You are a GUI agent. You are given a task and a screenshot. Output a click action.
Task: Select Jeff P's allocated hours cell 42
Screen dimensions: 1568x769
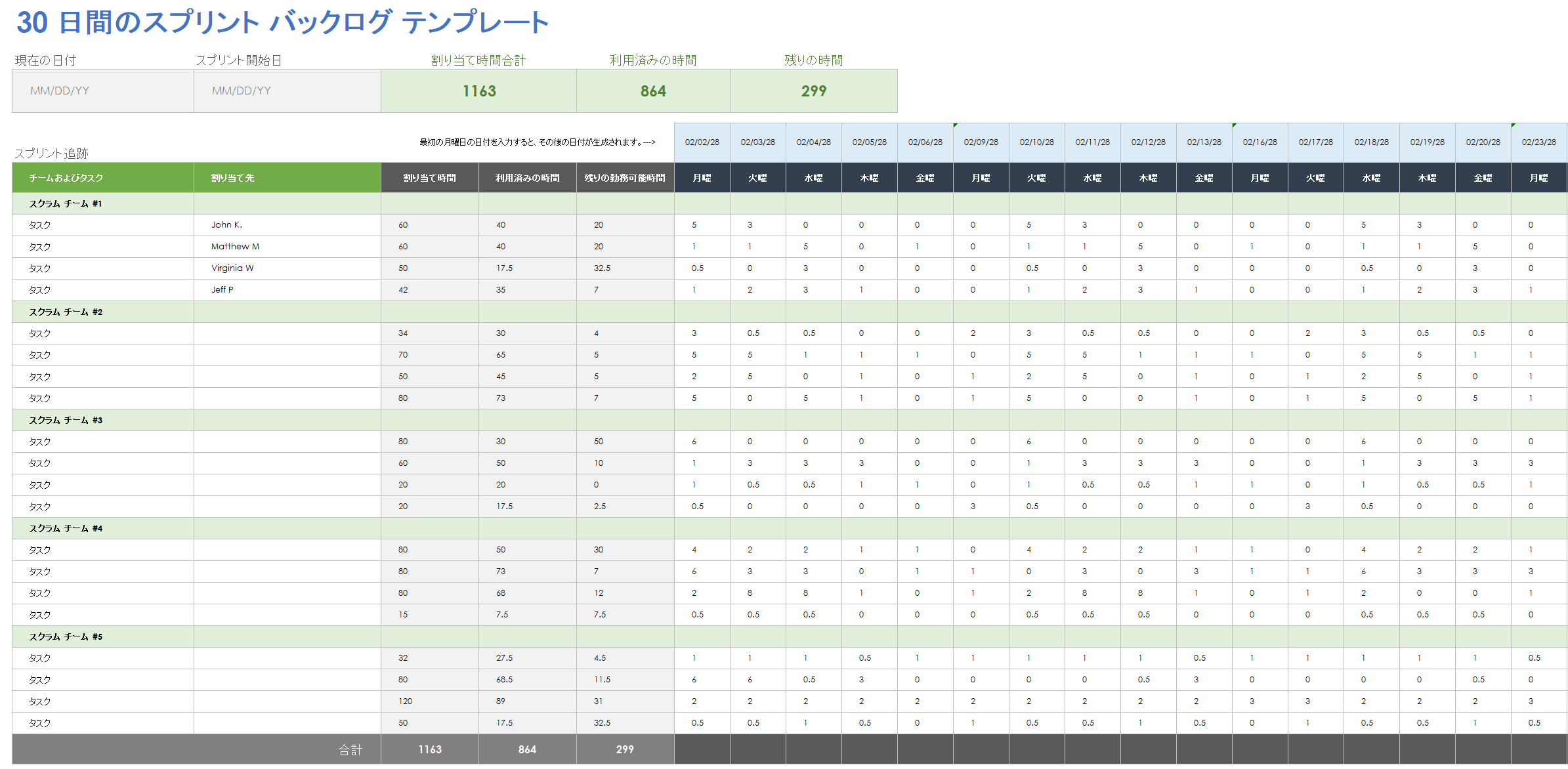click(x=430, y=290)
